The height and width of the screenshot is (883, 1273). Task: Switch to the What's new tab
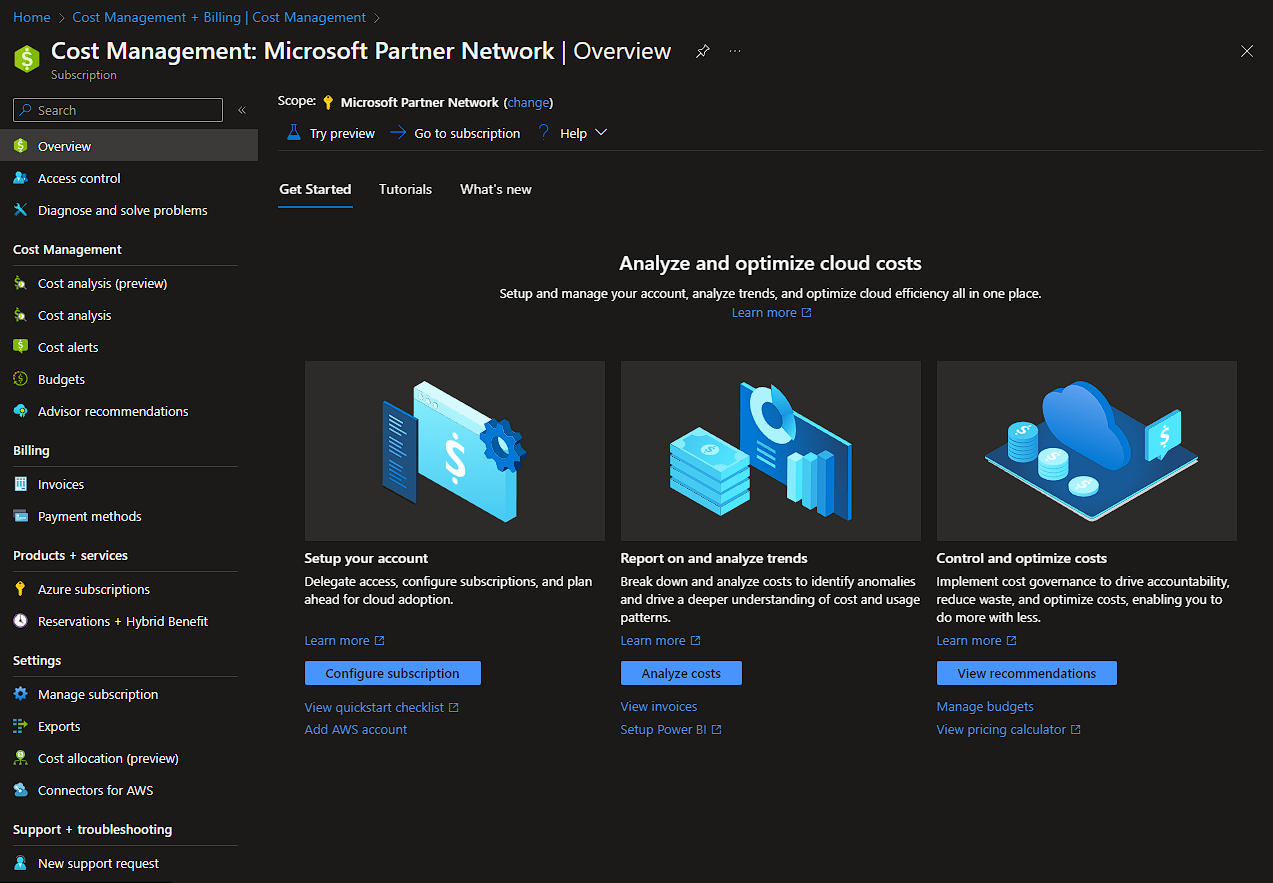click(496, 189)
